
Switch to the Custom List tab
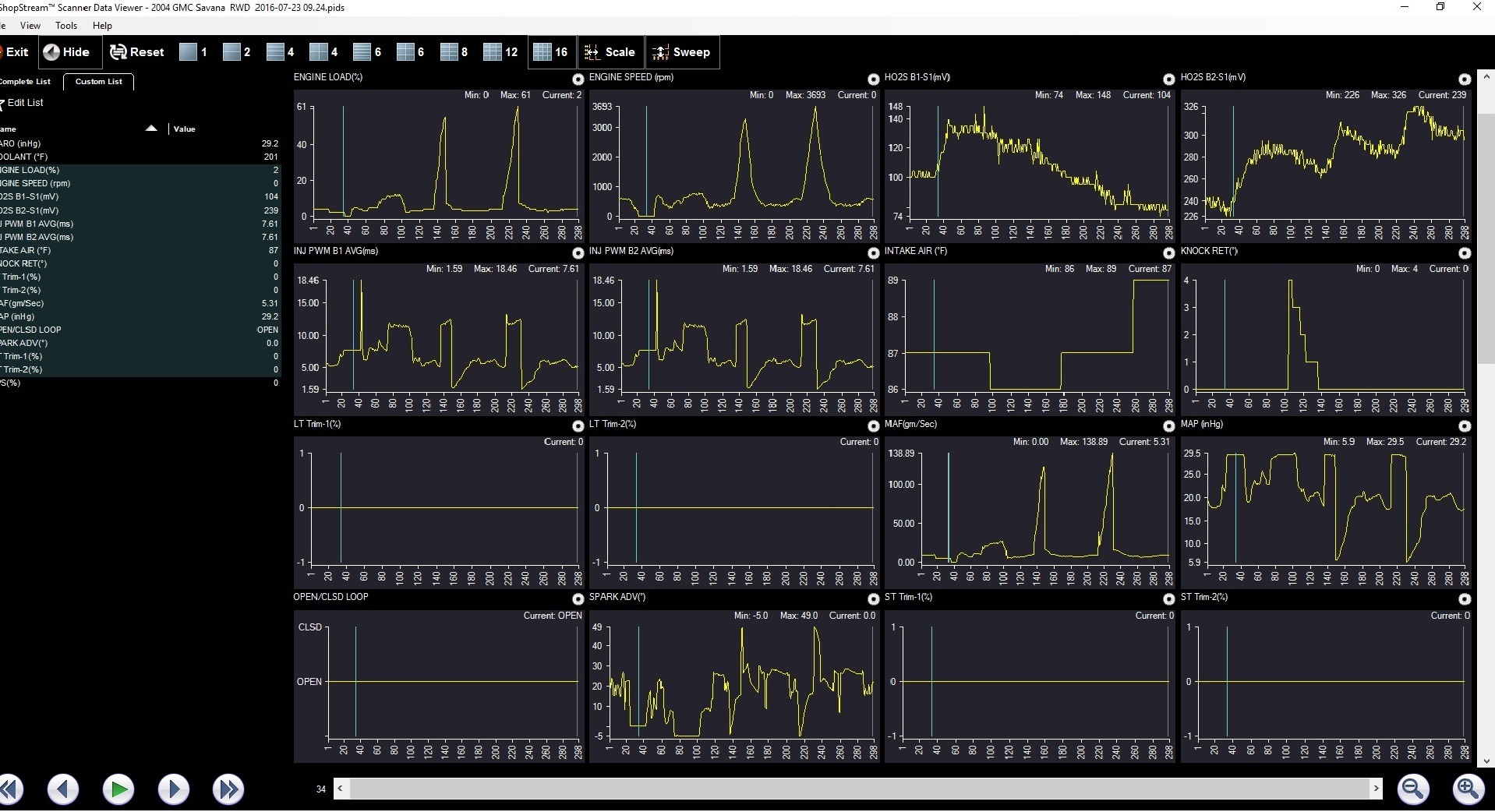coord(99,82)
